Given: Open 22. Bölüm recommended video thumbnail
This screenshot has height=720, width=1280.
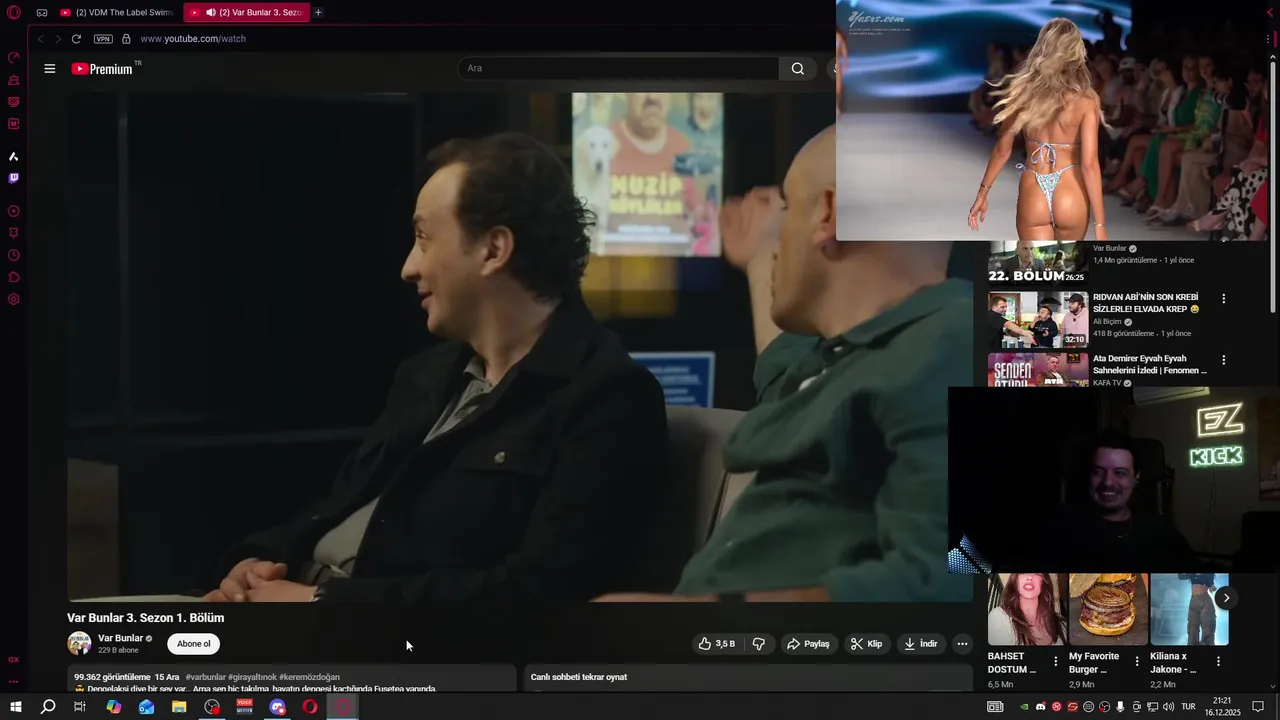Looking at the screenshot, I should [x=1038, y=263].
